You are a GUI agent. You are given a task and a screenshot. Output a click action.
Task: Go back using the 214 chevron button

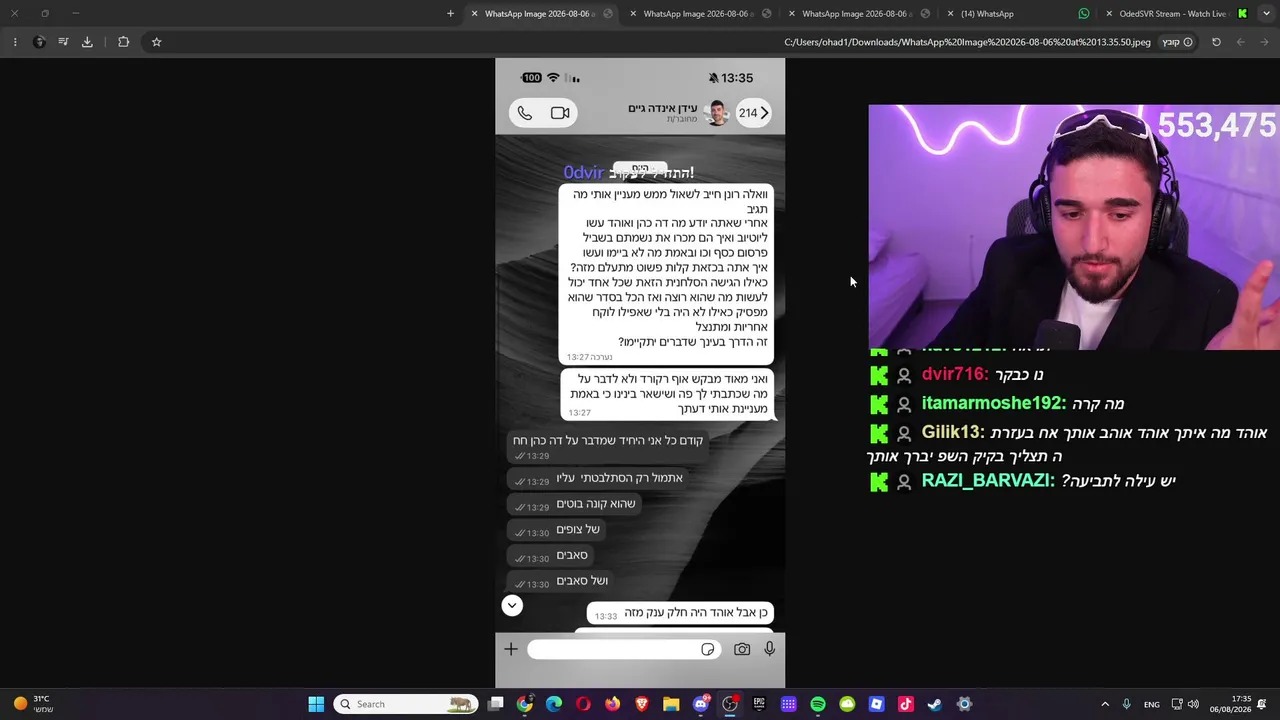click(754, 113)
